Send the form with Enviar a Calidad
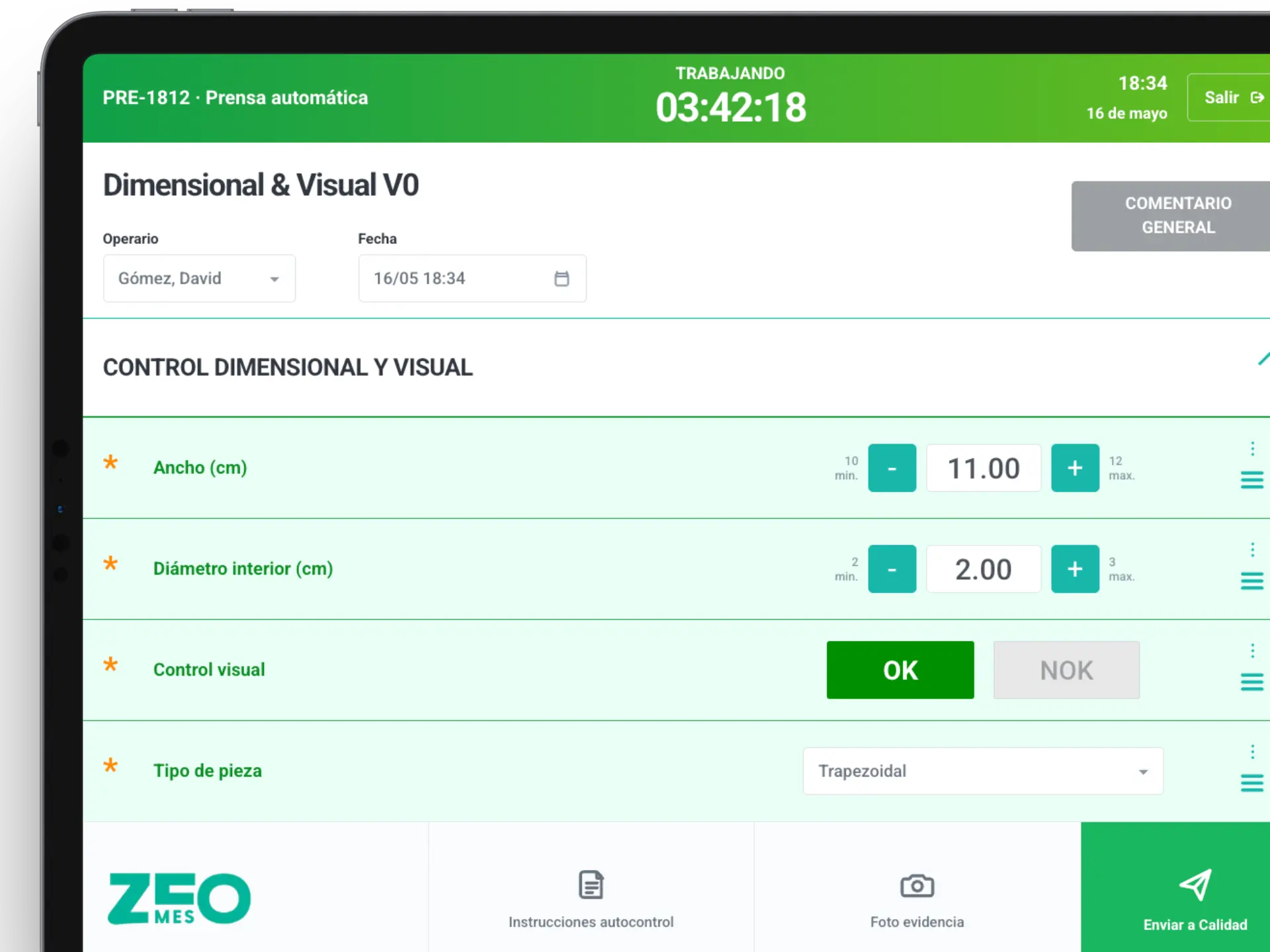The height and width of the screenshot is (952, 1270). pyautogui.click(x=1175, y=887)
